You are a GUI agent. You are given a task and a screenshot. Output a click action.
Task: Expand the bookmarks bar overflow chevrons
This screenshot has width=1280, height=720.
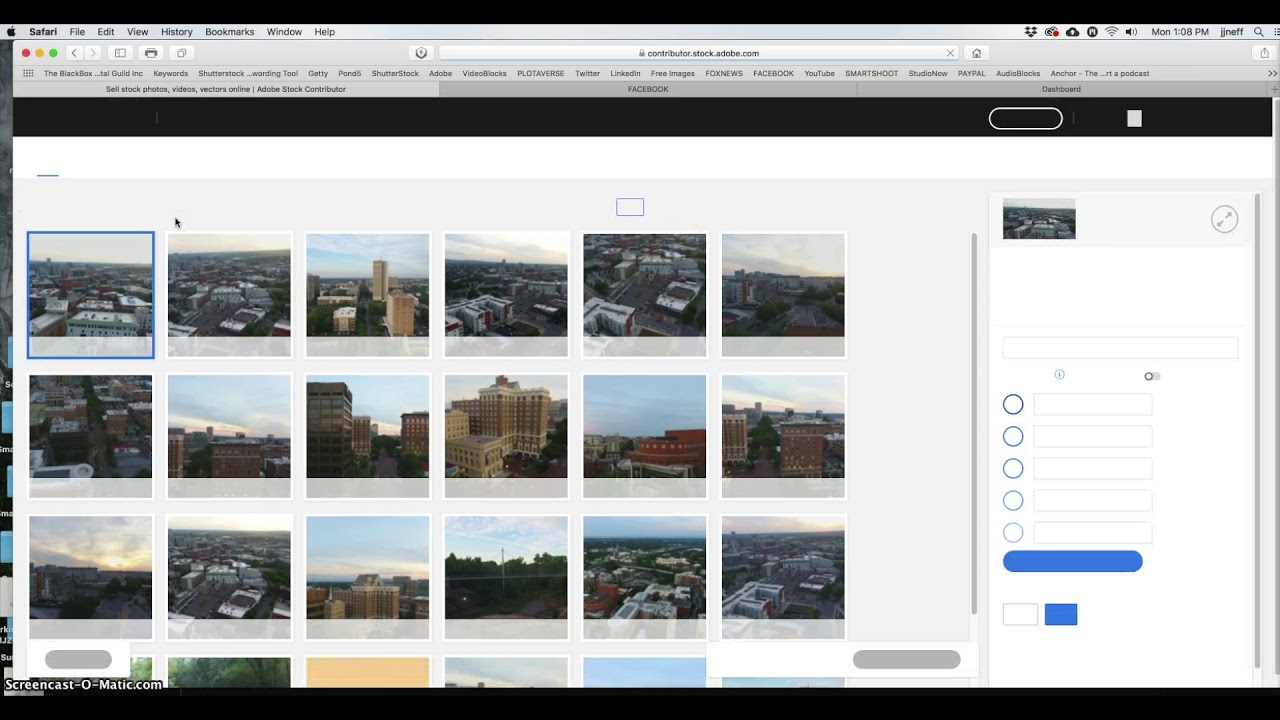click(x=1272, y=73)
